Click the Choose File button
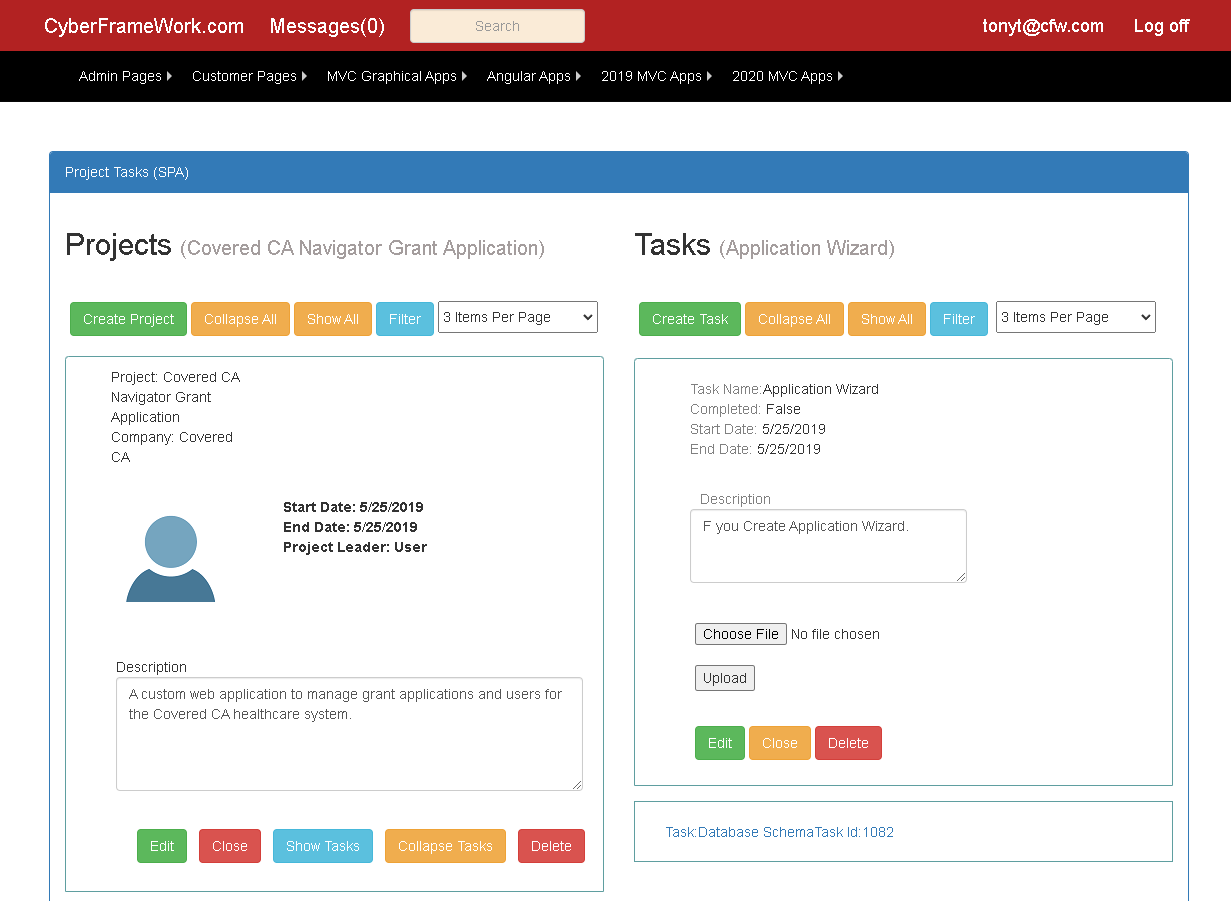This screenshot has width=1231, height=901. pos(741,634)
